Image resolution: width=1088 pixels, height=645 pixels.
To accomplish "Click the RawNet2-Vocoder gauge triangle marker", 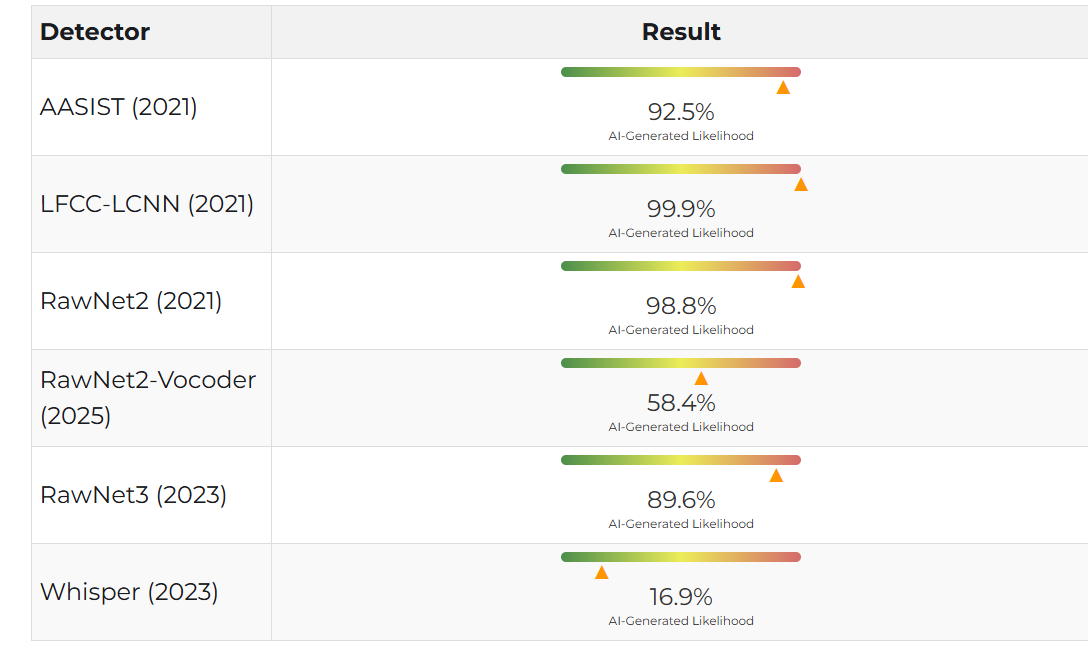I will [x=701, y=379].
